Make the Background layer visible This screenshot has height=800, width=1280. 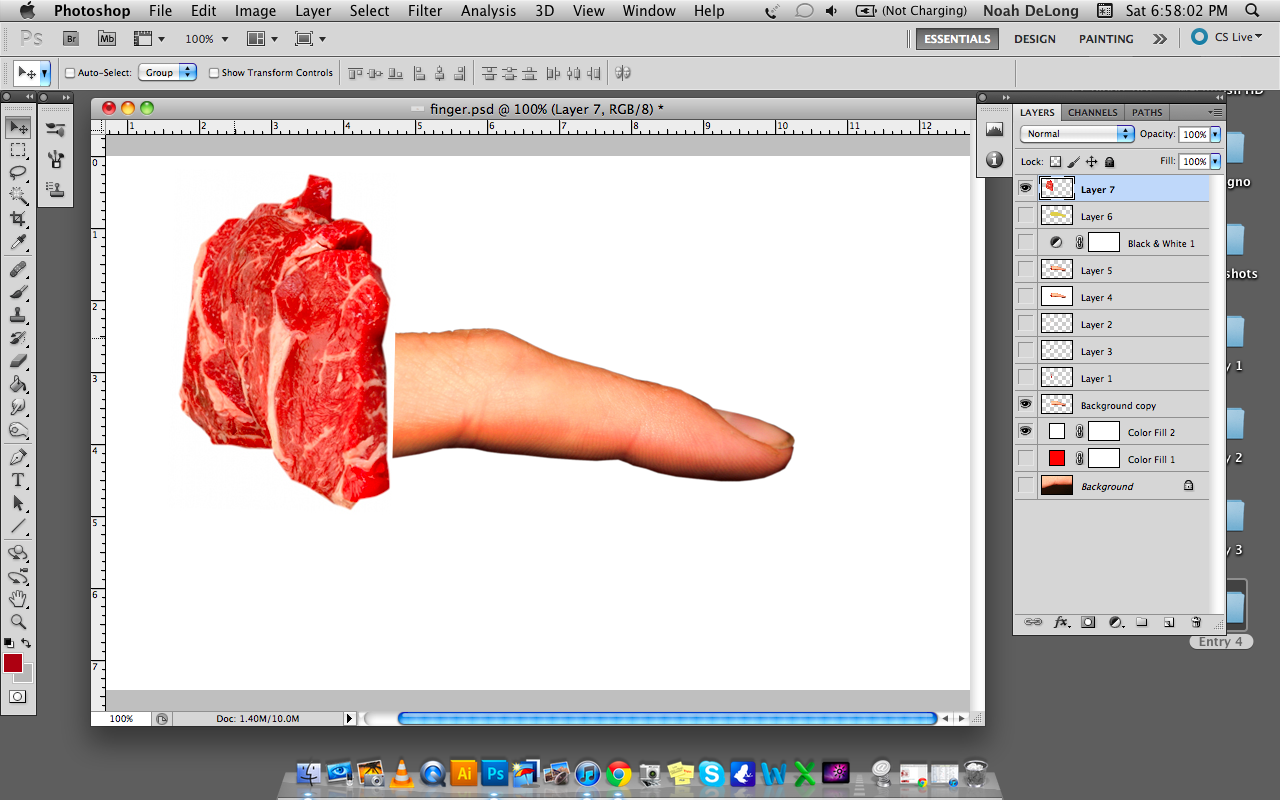pyautogui.click(x=1025, y=485)
